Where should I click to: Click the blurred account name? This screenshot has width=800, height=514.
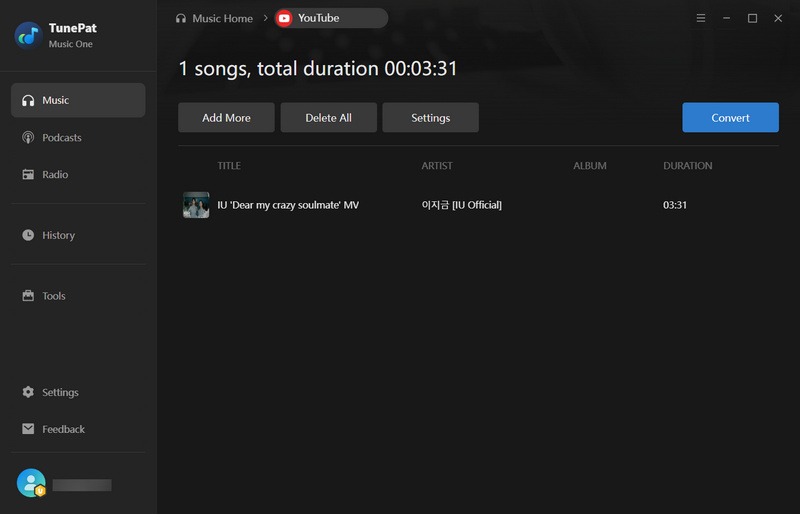(x=82, y=485)
